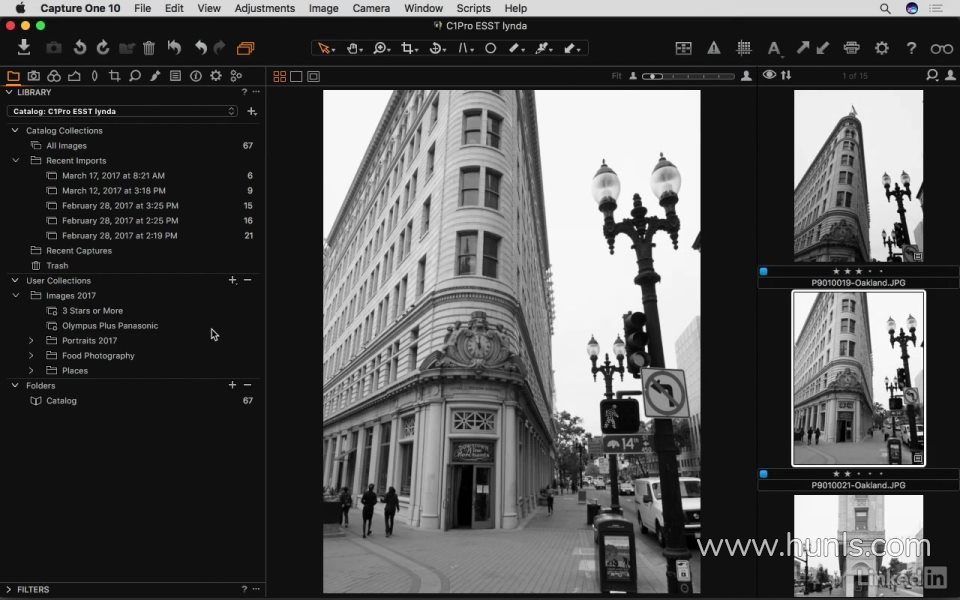Toggle the grid overlay icon
Image resolution: width=960 pixels, height=600 pixels.
[744, 47]
